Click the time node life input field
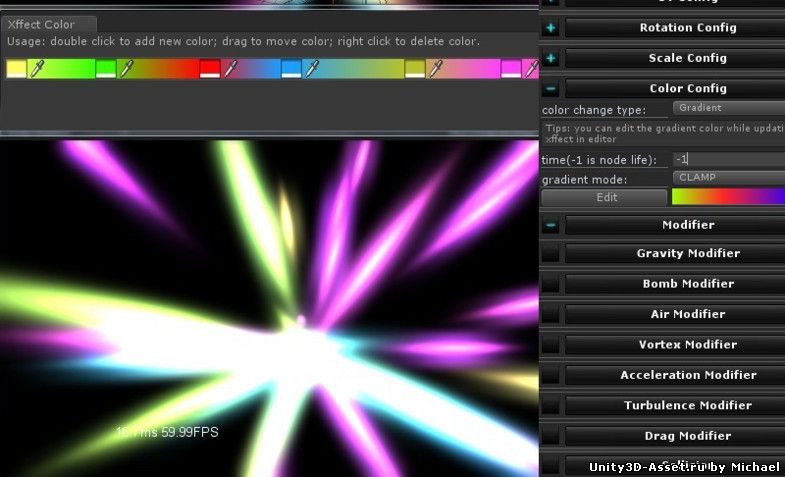The image size is (785, 477). [x=727, y=159]
